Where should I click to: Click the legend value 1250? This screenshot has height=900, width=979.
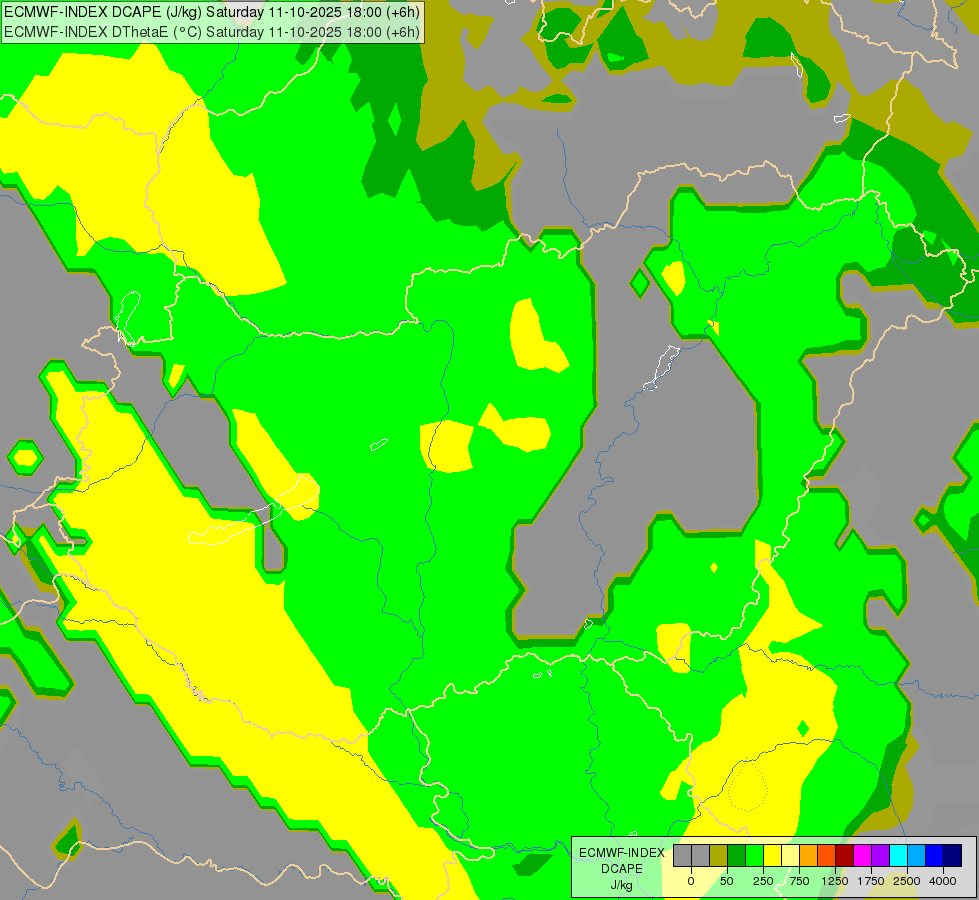point(835,881)
